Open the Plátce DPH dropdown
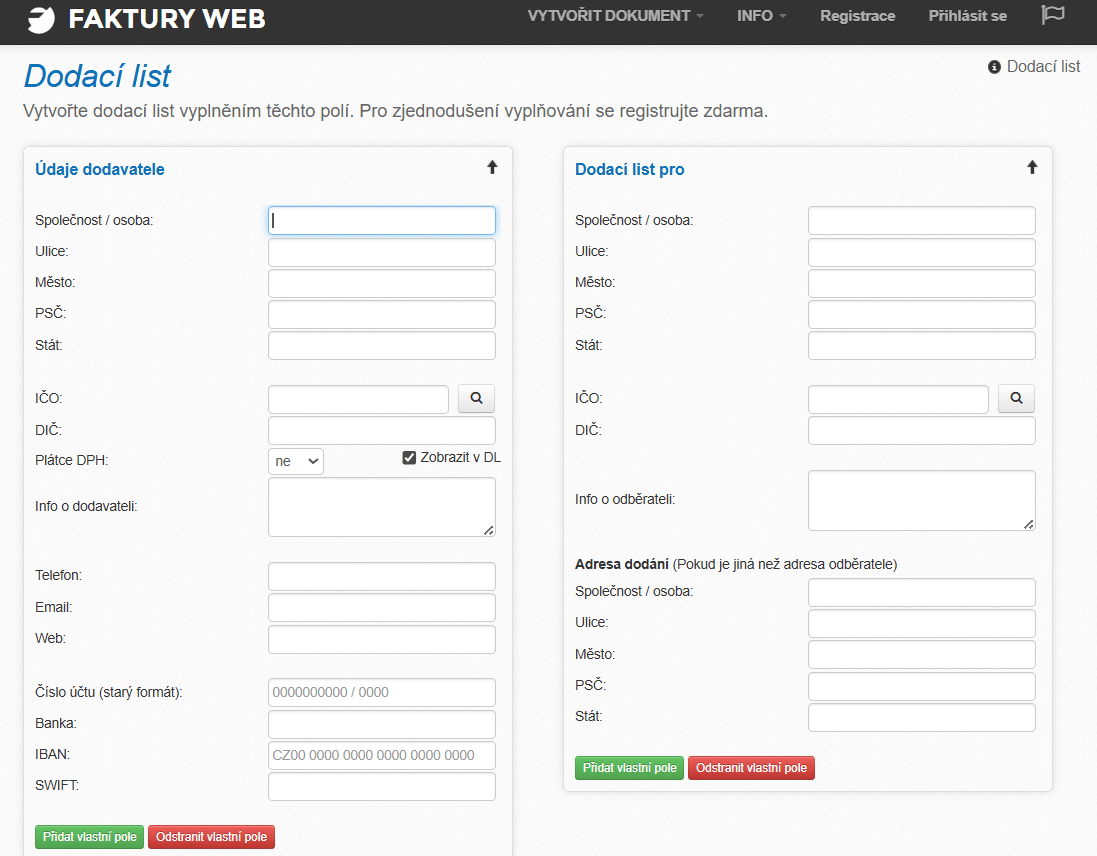Viewport: 1097px width, 856px height. [x=296, y=461]
